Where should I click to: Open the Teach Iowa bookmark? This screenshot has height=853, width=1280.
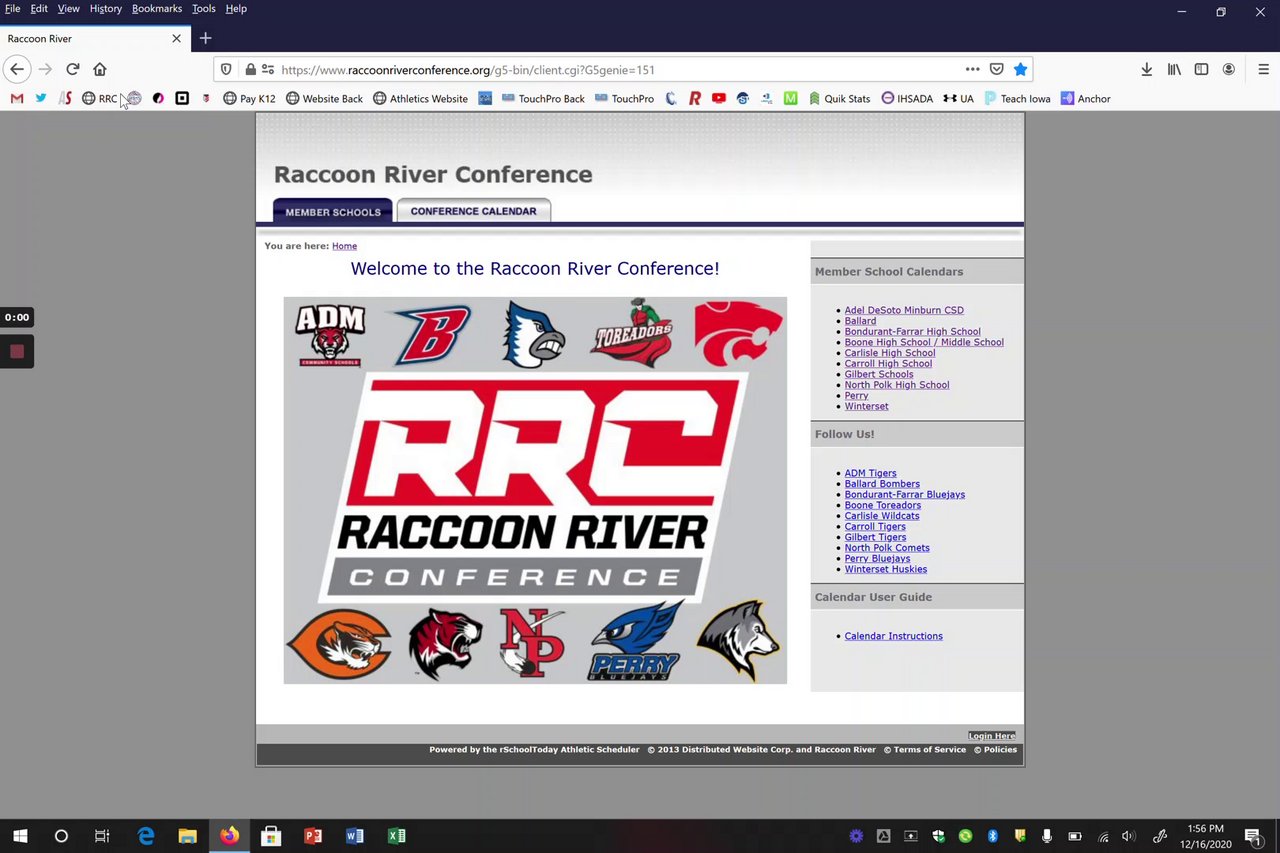1017,98
